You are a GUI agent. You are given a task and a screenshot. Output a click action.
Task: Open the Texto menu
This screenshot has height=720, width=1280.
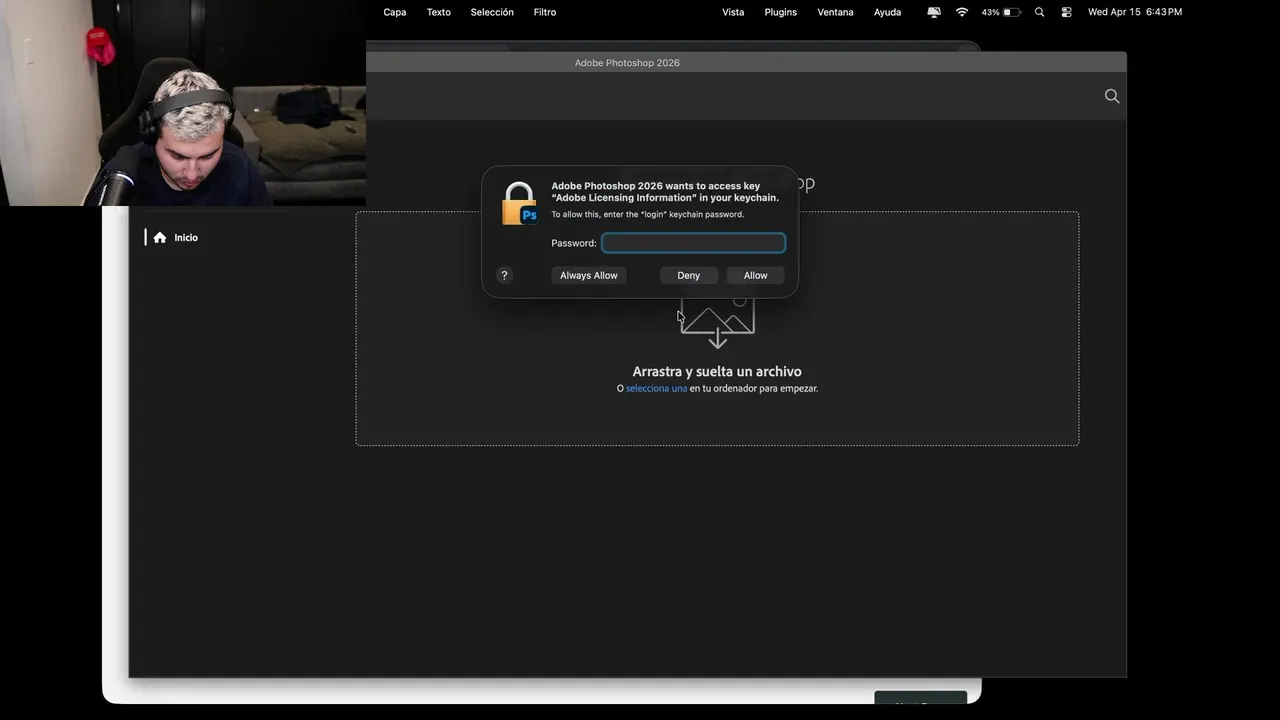click(x=439, y=12)
